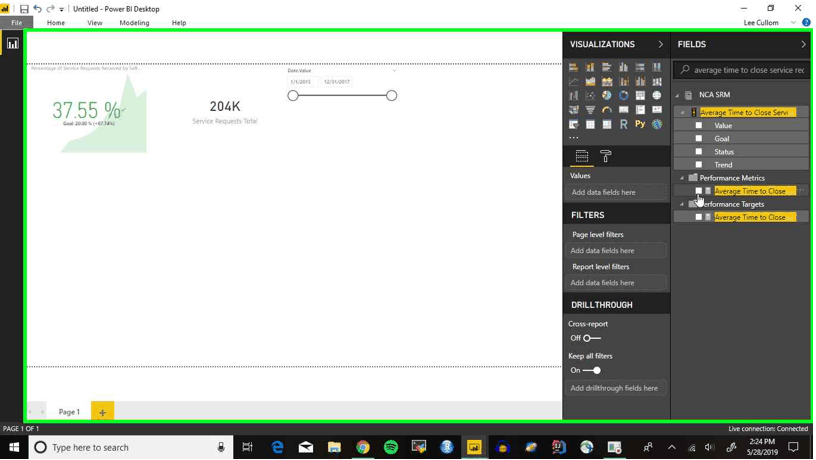Select the KPI visualization icon
This screenshot has width=816, height=460.
click(x=657, y=110)
